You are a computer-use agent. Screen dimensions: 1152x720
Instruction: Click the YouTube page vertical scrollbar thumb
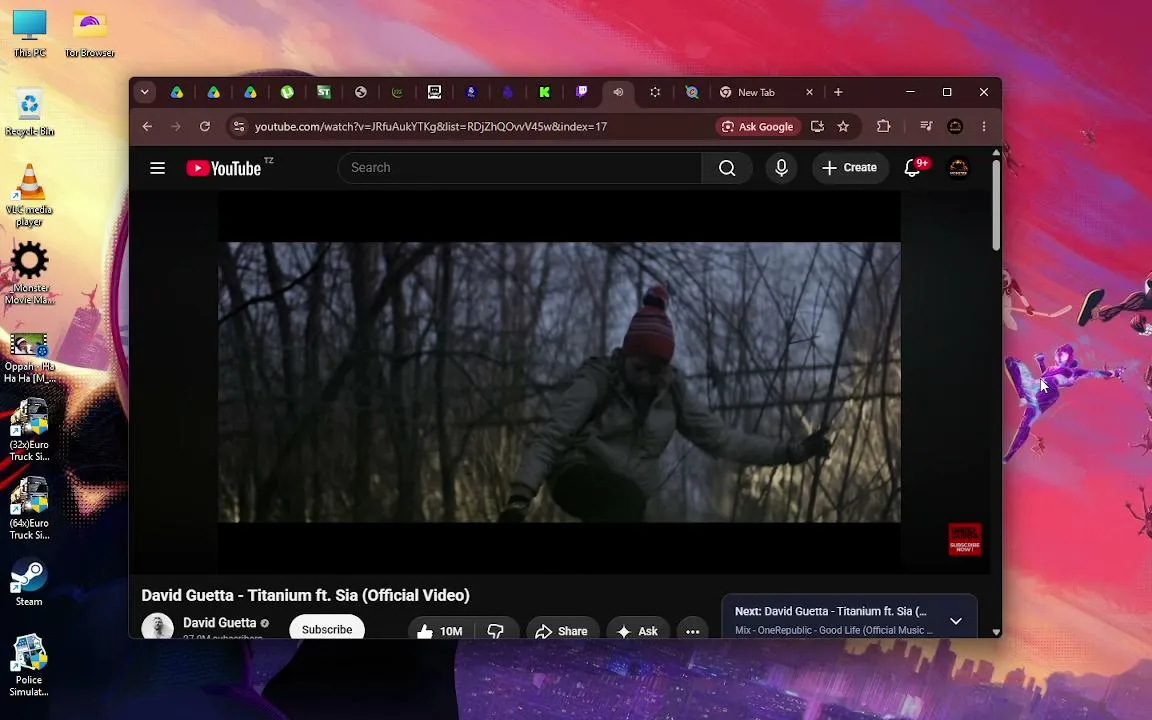point(996,206)
